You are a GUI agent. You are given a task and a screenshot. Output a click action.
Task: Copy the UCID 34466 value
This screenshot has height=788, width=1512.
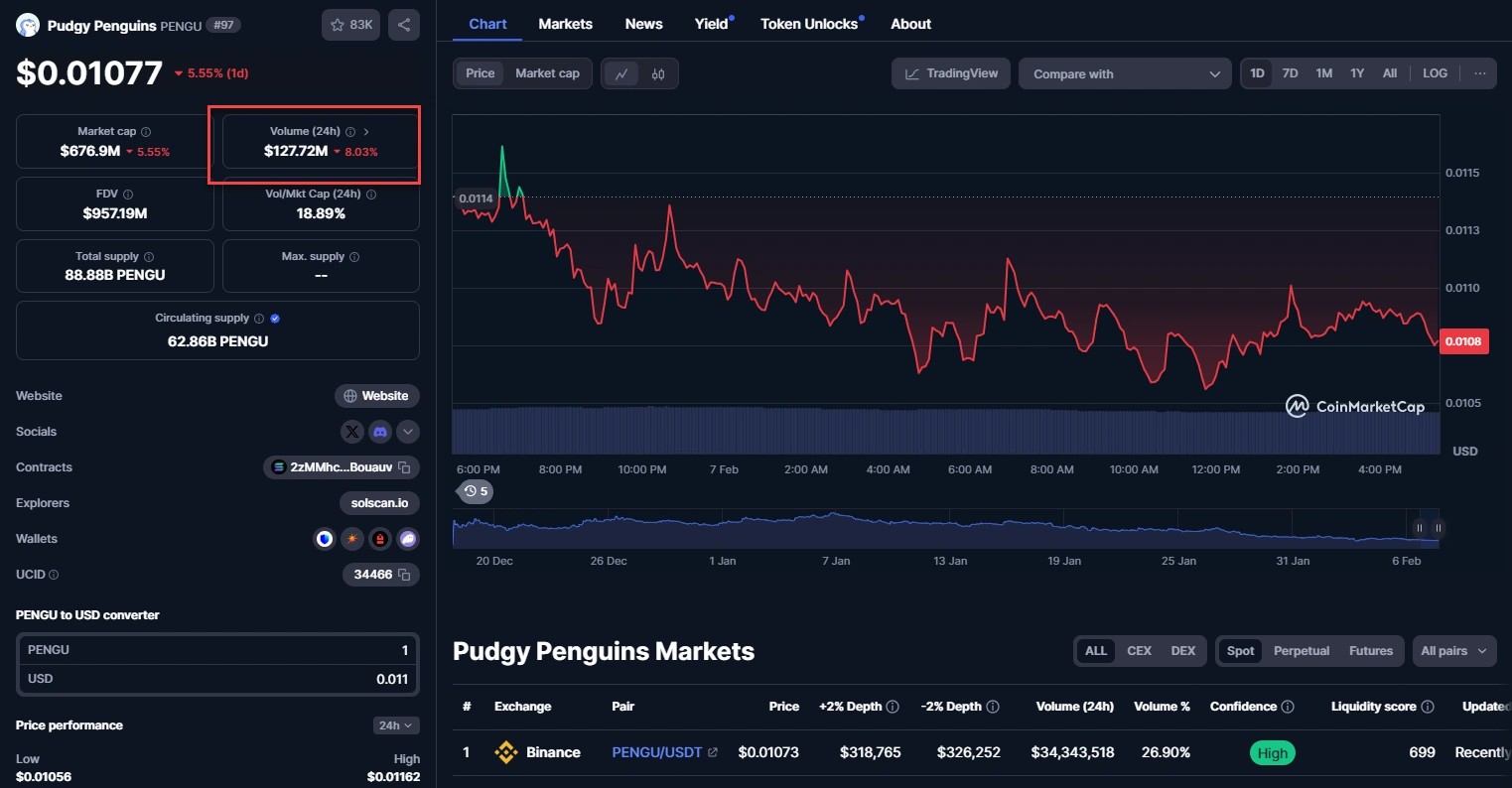tap(404, 575)
